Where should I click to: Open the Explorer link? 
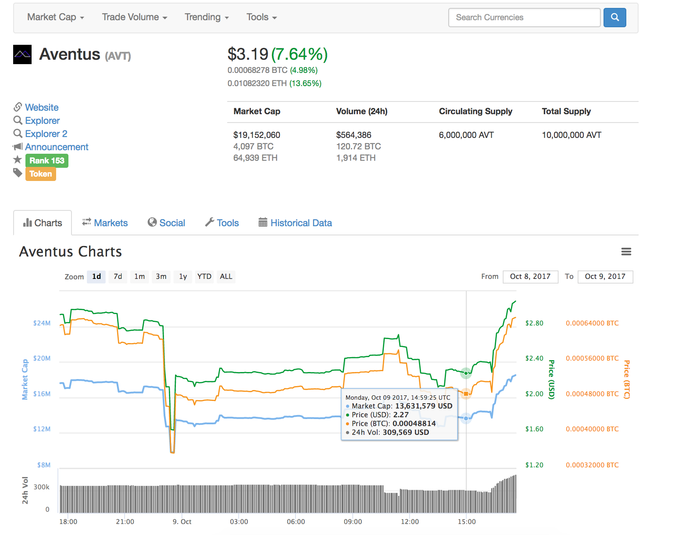click(42, 121)
